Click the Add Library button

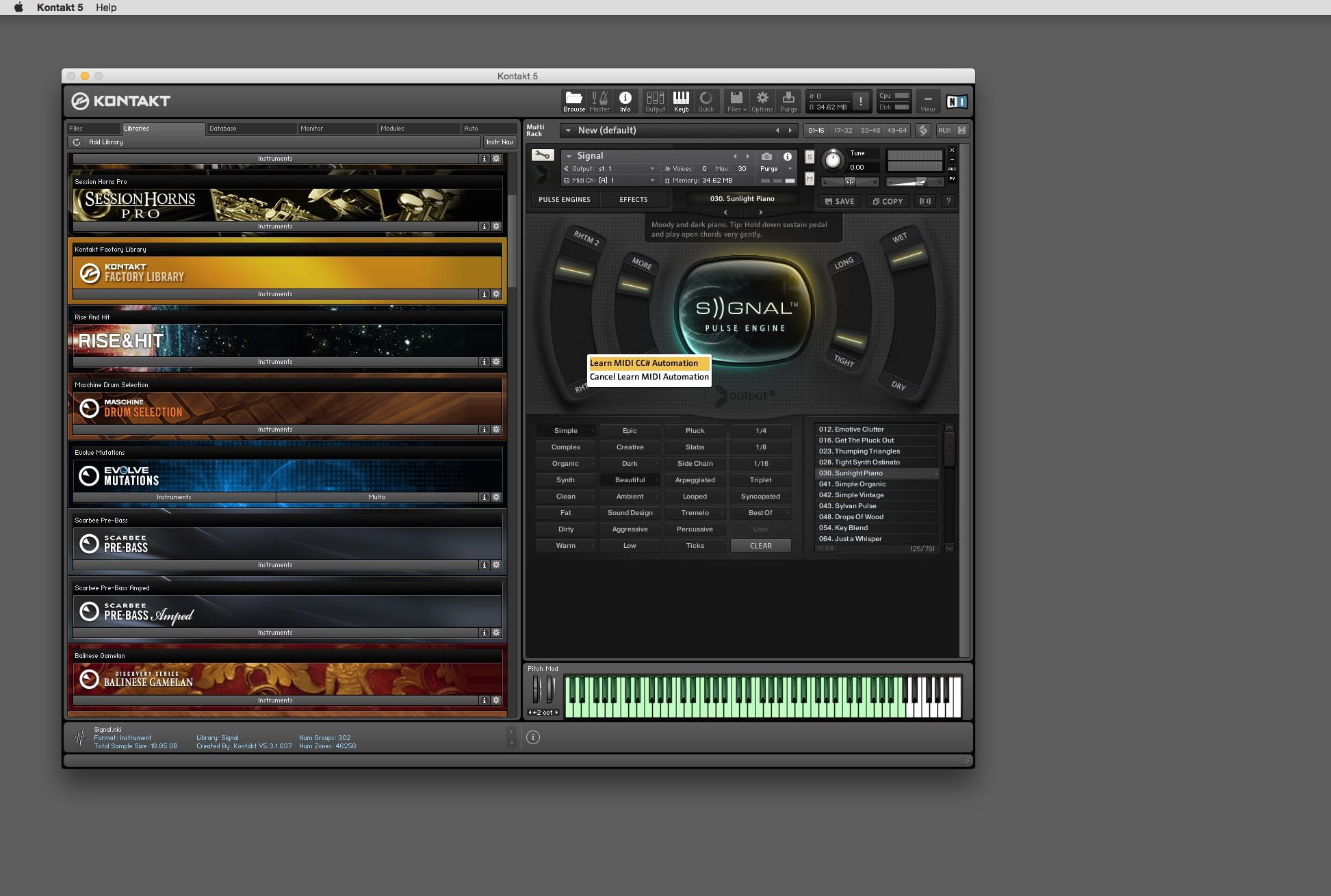(106, 142)
